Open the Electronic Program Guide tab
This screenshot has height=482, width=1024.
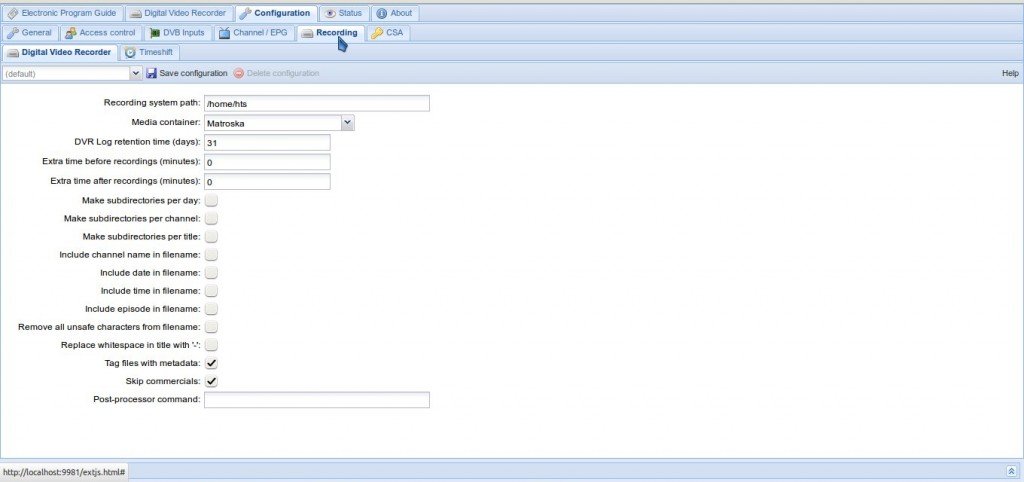tap(62, 13)
